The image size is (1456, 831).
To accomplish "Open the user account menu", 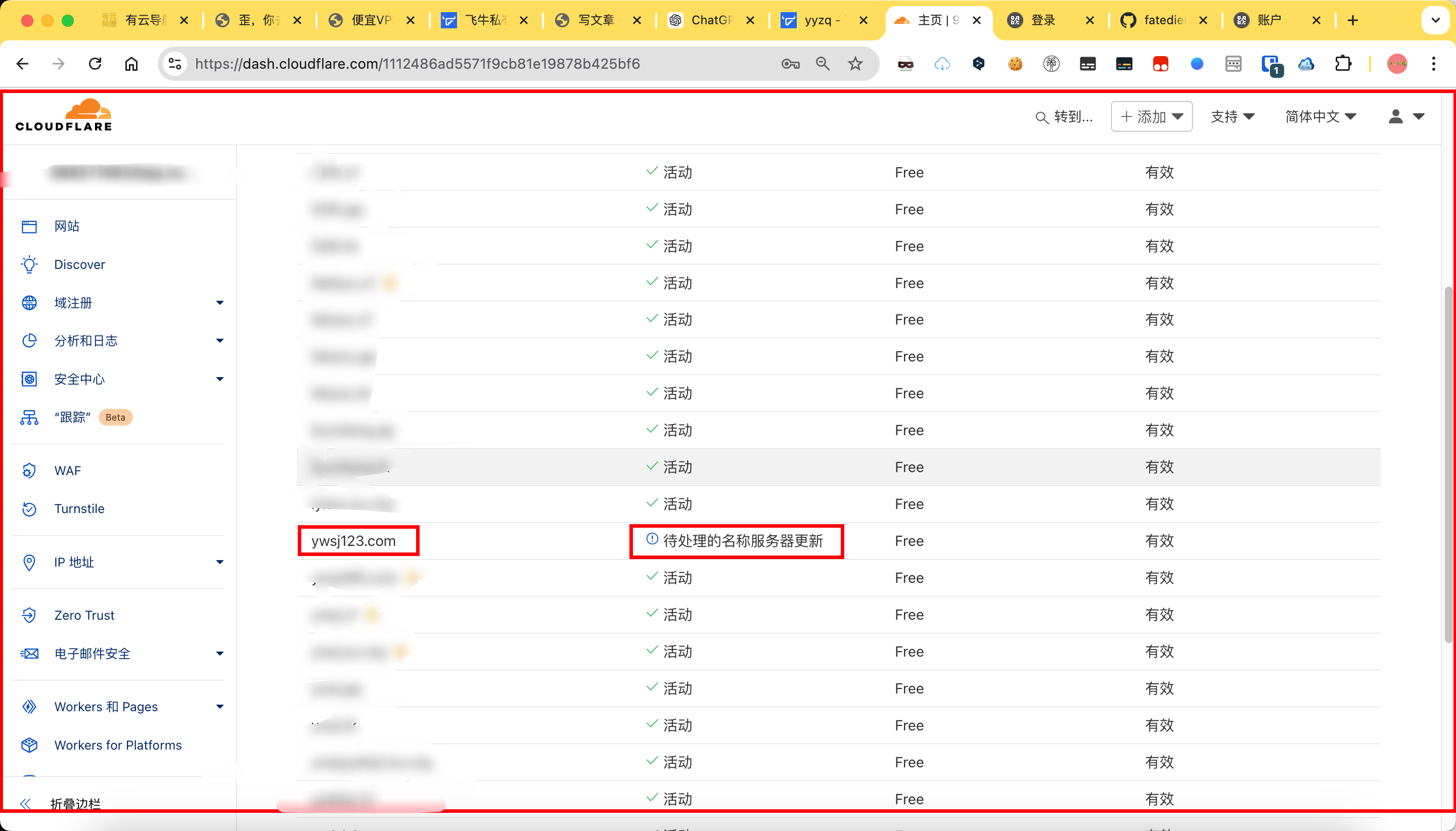I will click(1406, 117).
